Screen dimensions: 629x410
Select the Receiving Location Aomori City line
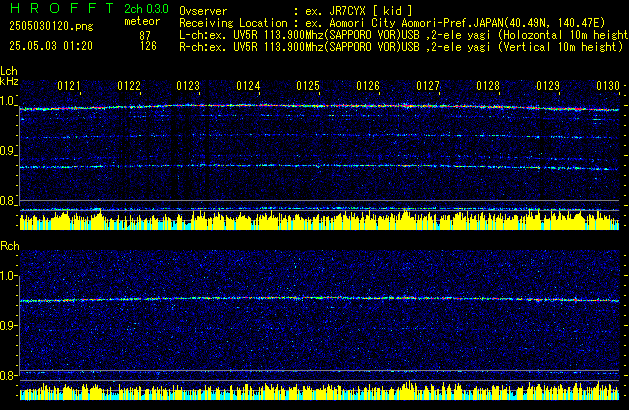(392, 23)
